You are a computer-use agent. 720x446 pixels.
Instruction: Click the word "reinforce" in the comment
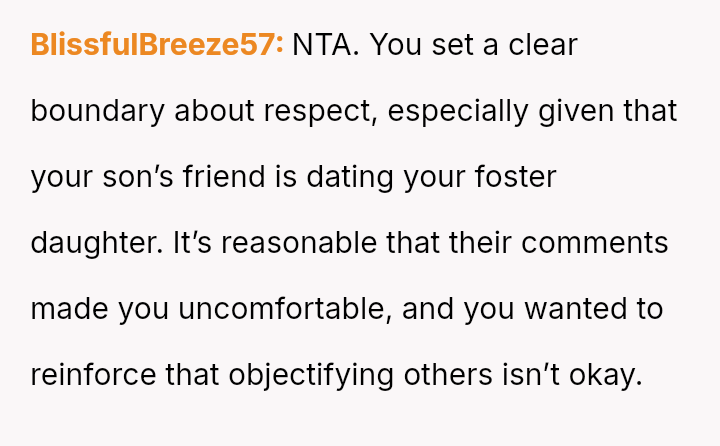point(94,375)
